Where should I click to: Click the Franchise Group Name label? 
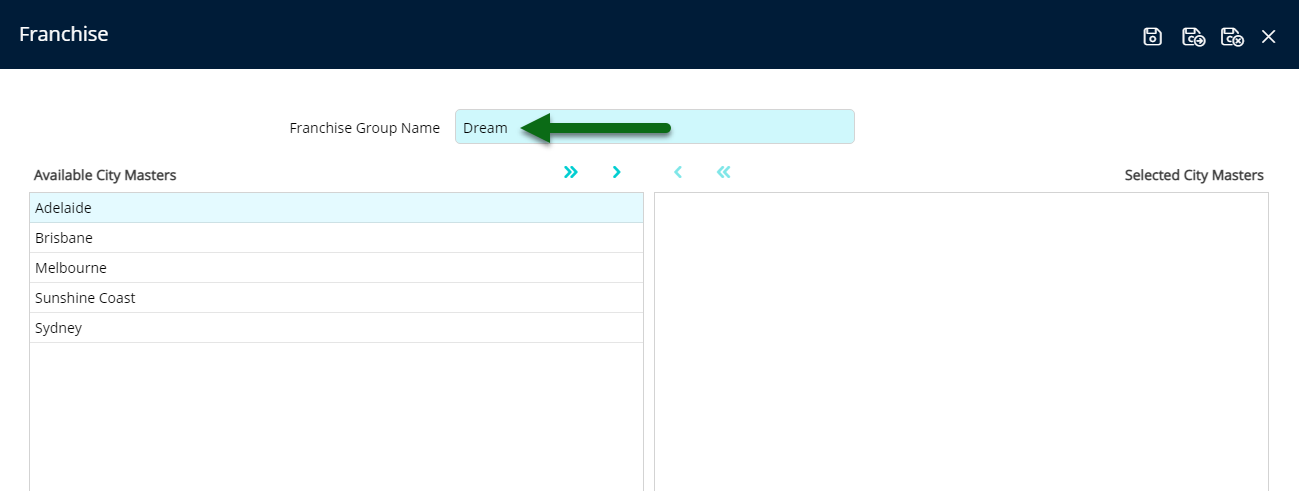pos(365,128)
